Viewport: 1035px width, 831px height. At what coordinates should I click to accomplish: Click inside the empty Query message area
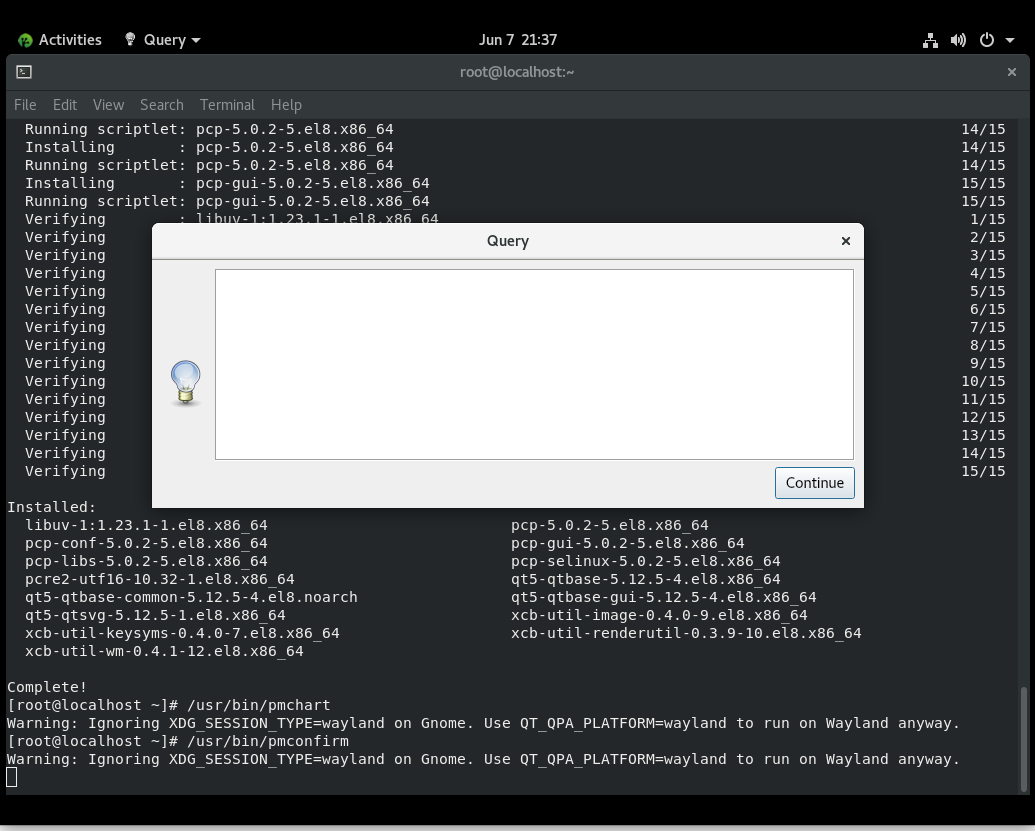(x=534, y=364)
